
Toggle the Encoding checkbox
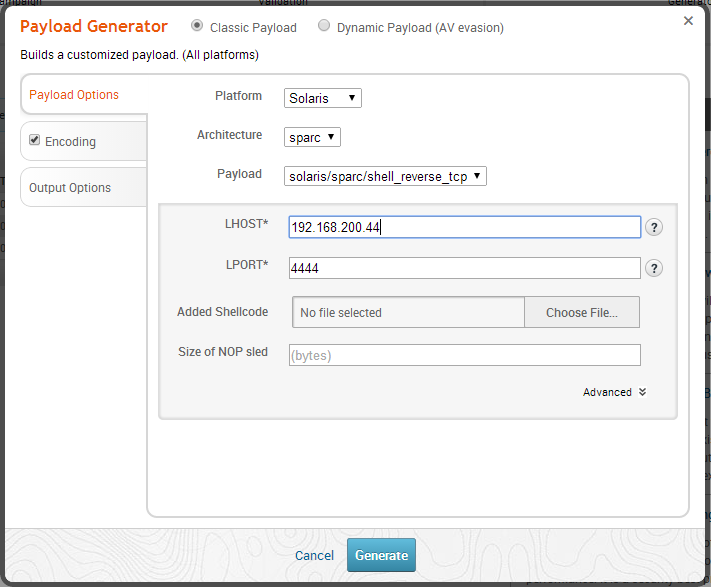pos(35,141)
